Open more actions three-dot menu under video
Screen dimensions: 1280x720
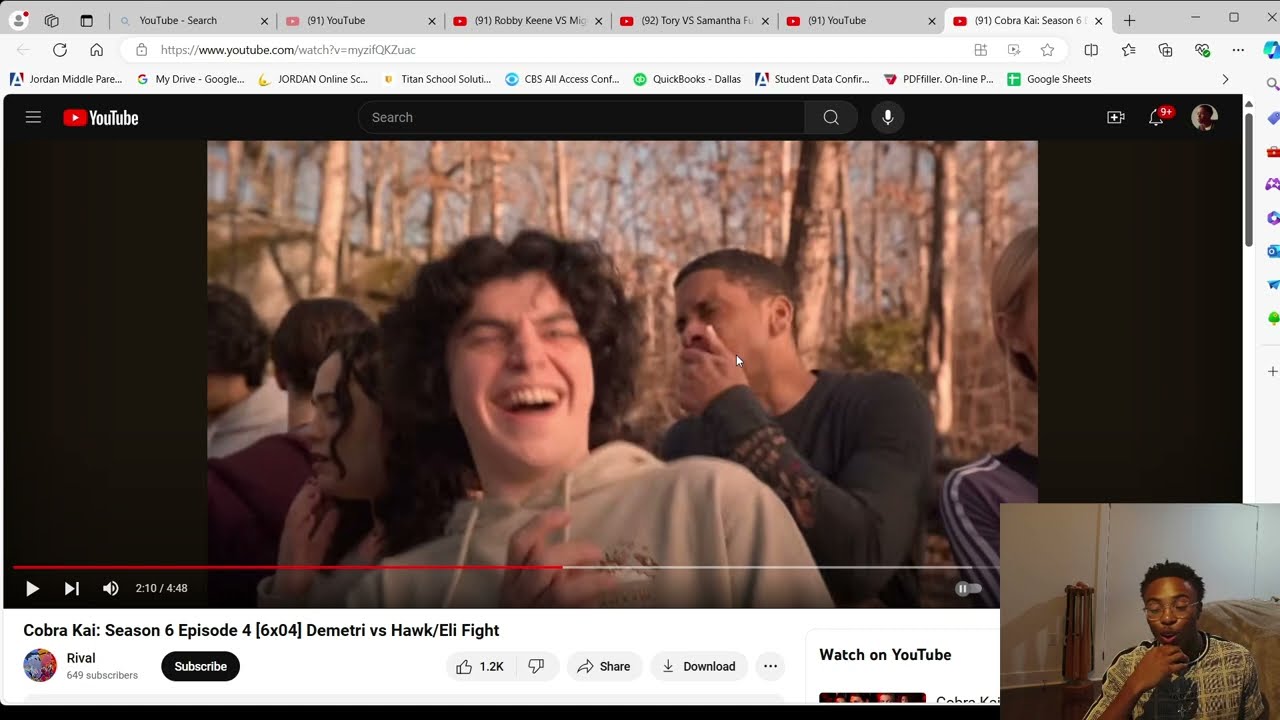coord(770,666)
